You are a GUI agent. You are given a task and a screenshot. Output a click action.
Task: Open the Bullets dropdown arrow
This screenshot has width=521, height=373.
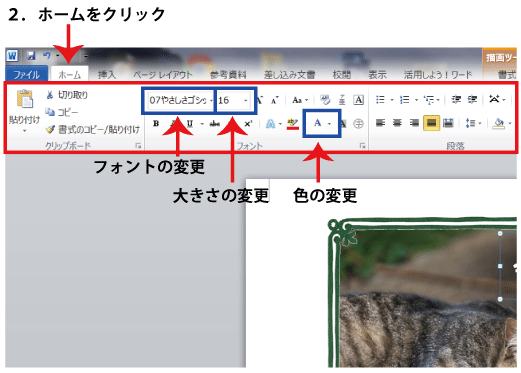(x=392, y=100)
